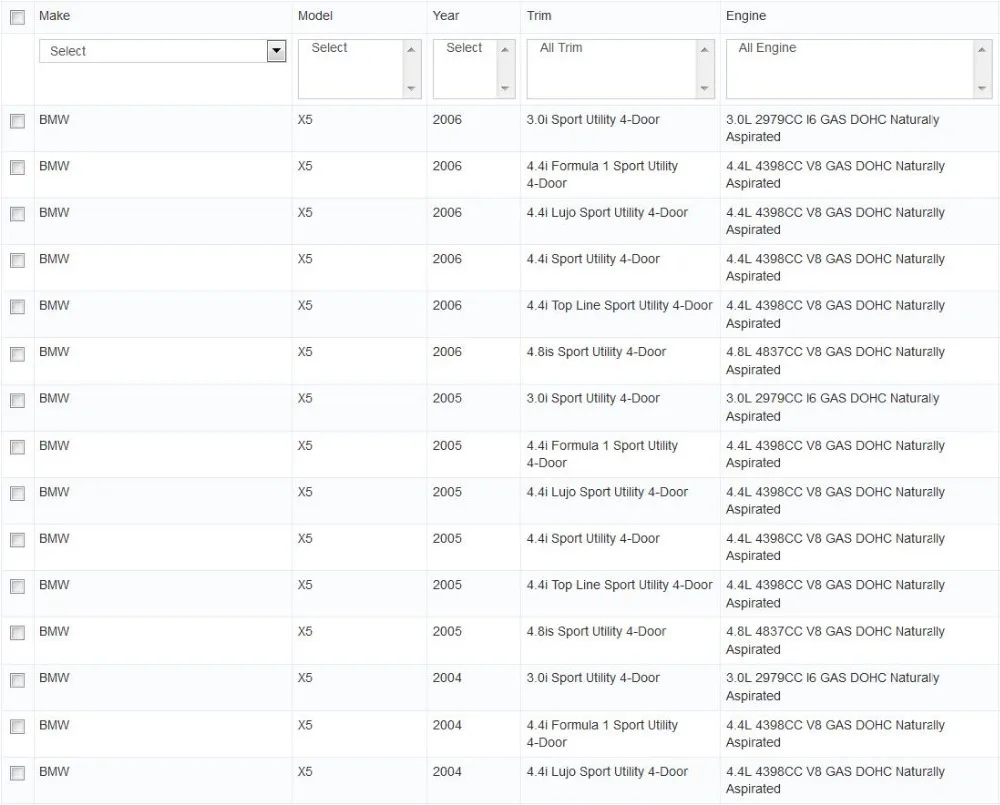Click the Make column header
Image resolution: width=1000 pixels, height=805 pixels.
pyautogui.click(x=54, y=16)
